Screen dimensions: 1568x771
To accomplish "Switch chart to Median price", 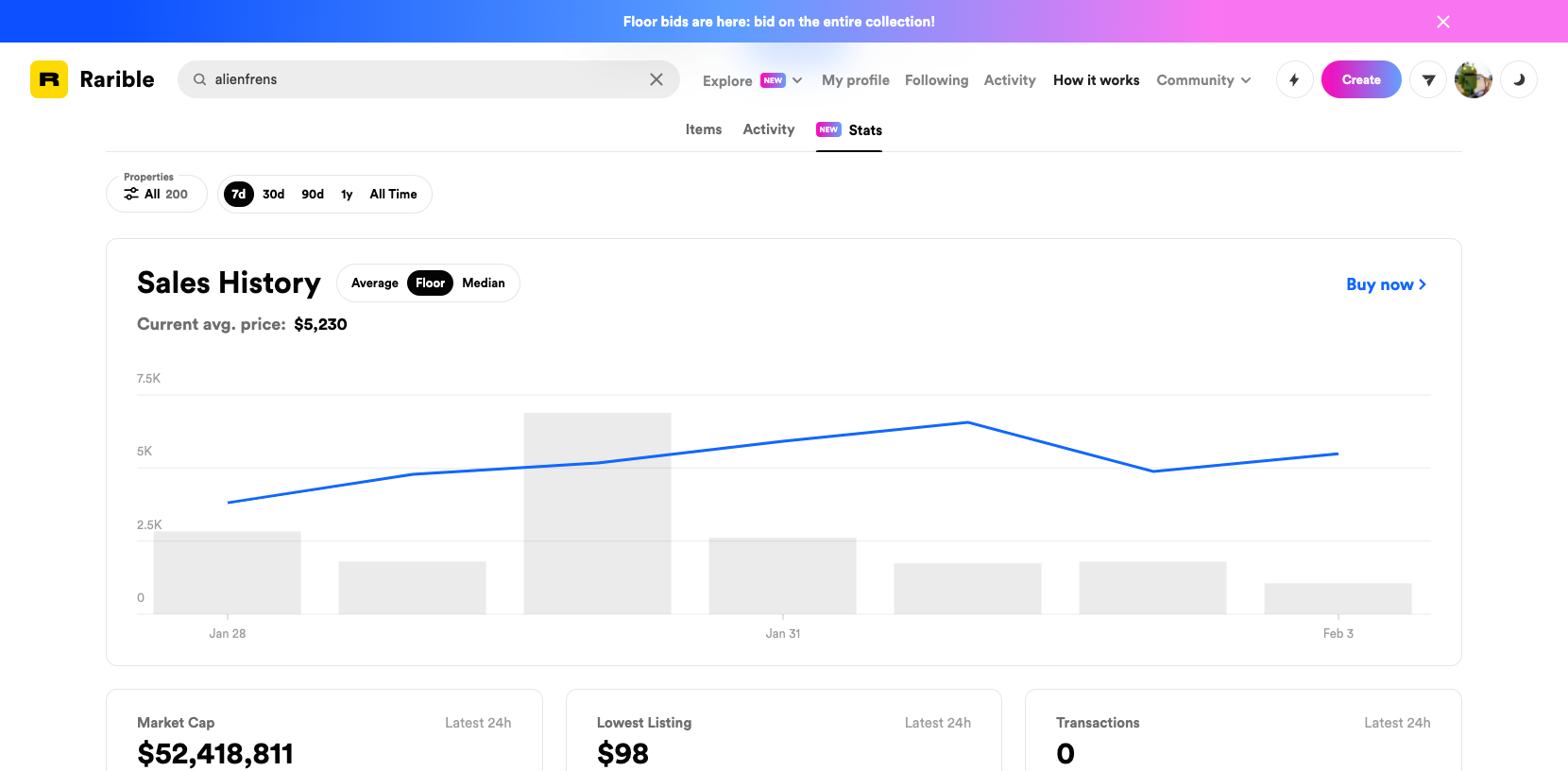I will (484, 283).
